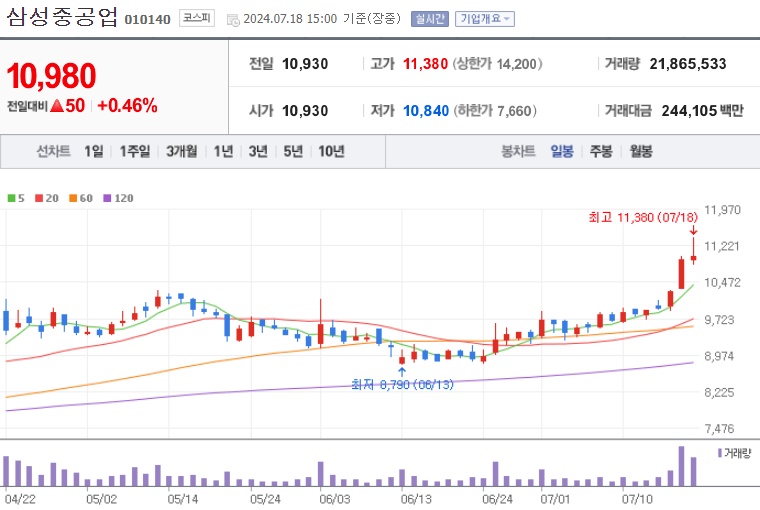Click the calendar clock icon beside the date
Screen dimensions: 760x510
(x=233, y=20)
